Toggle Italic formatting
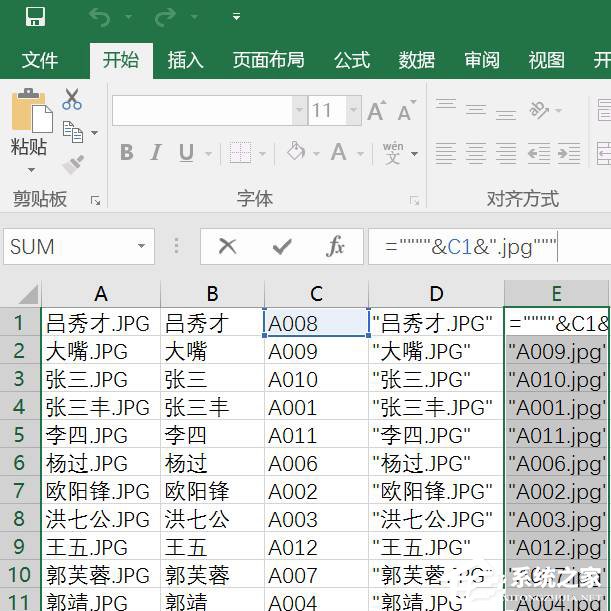The width and height of the screenshot is (611, 611). pos(156,152)
